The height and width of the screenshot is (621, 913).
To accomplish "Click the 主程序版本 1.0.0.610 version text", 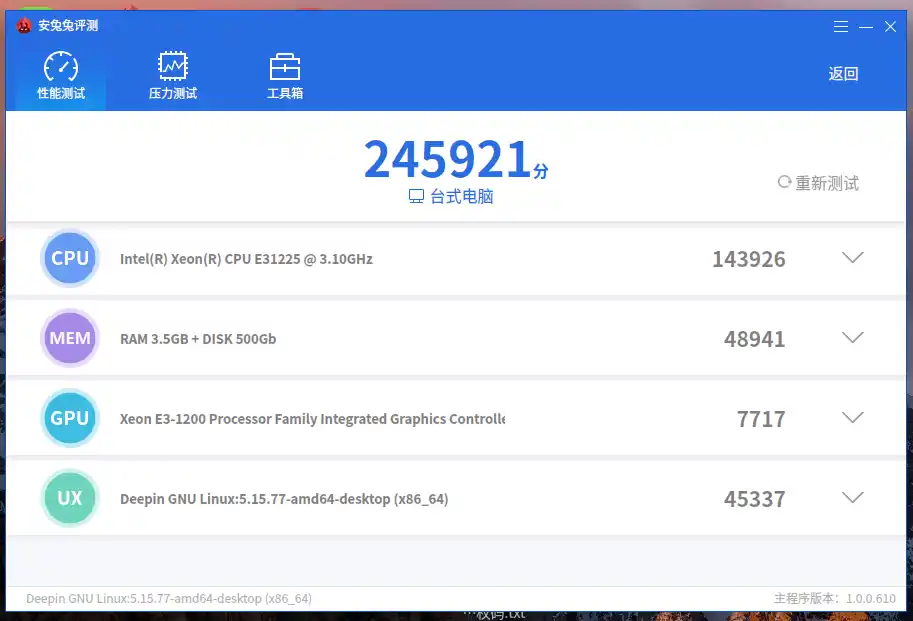I will pyautogui.click(x=834, y=598).
